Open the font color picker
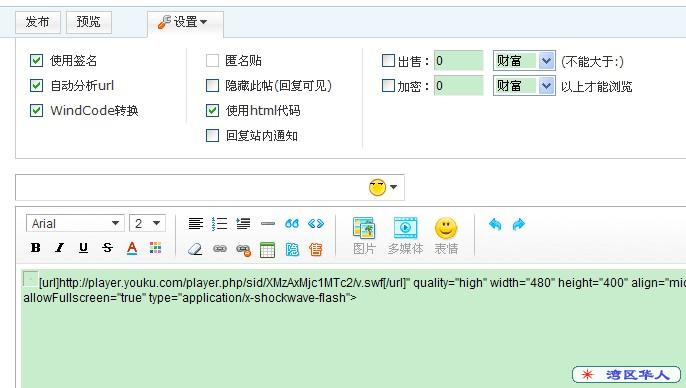 [132, 248]
